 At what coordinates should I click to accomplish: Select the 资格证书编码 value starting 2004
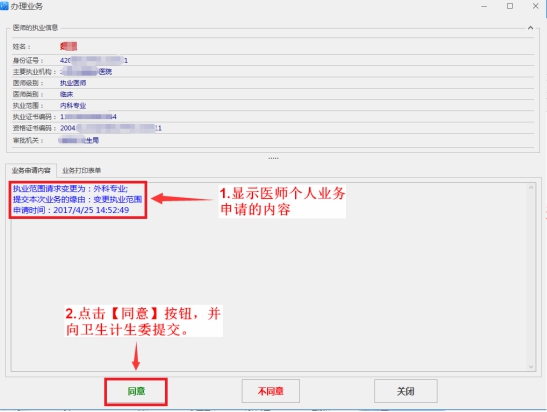(x=111, y=128)
